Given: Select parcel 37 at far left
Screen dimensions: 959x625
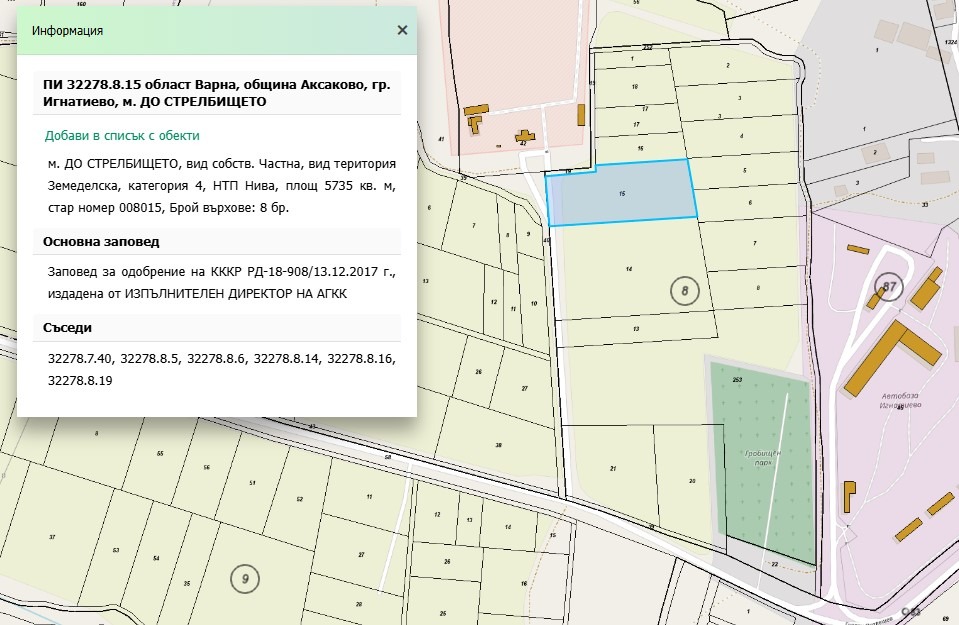Looking at the screenshot, I should coord(52,537).
